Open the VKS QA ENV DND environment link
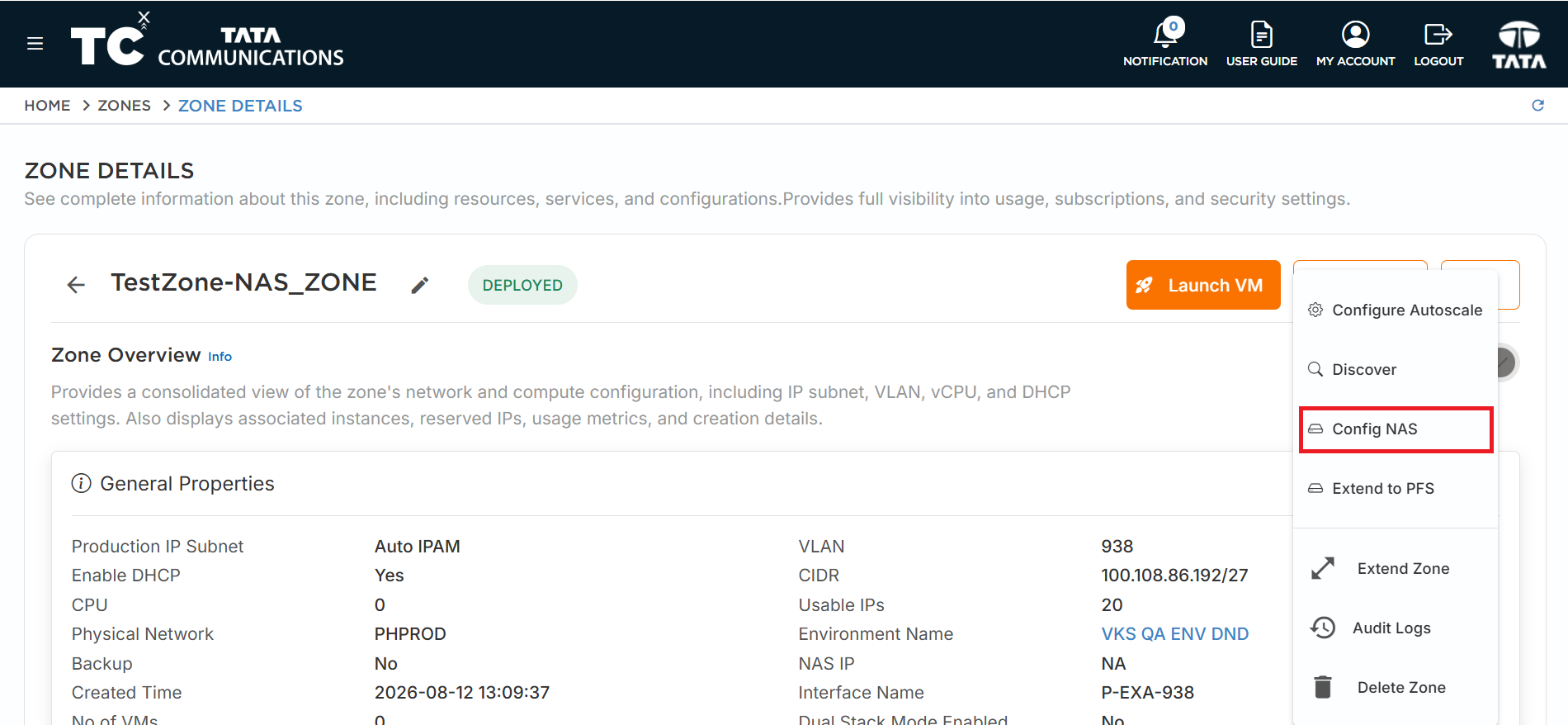This screenshot has height=725, width=1568. (x=1174, y=633)
